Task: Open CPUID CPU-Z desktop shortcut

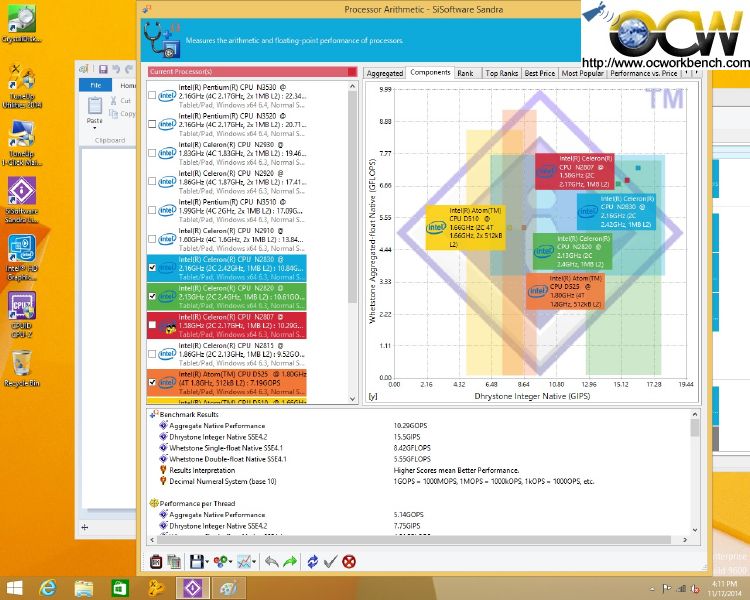Action: [x=22, y=315]
